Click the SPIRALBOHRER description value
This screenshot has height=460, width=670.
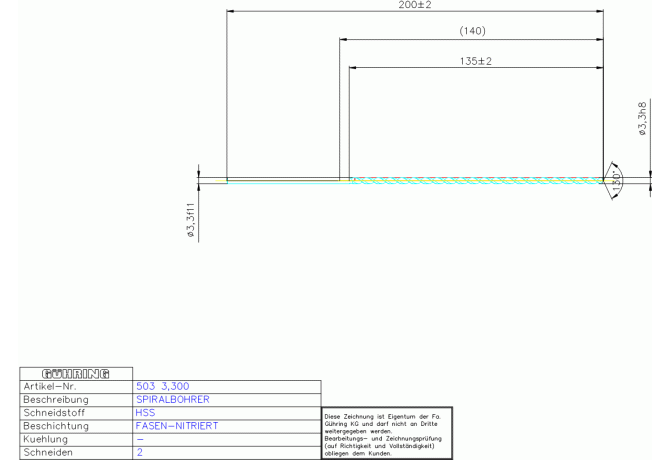(x=172, y=398)
